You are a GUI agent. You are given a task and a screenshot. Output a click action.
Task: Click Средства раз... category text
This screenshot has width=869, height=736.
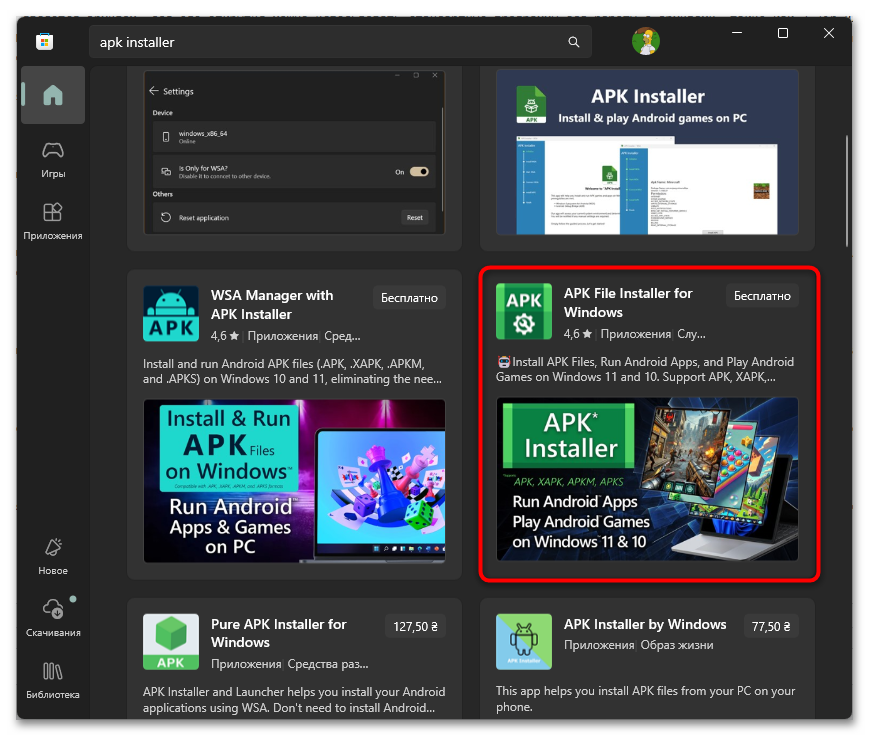[328, 664]
